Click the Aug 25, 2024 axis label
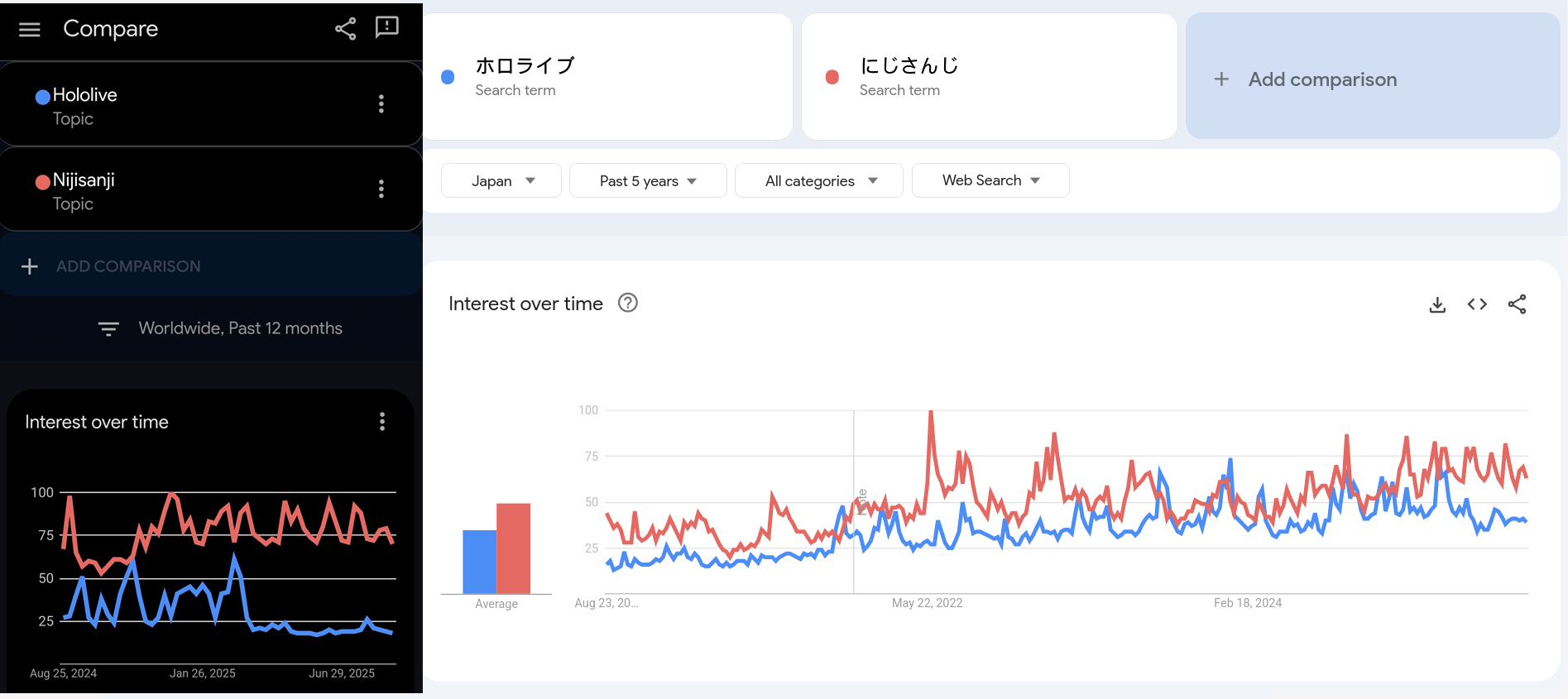The height and width of the screenshot is (699, 1568). click(63, 673)
